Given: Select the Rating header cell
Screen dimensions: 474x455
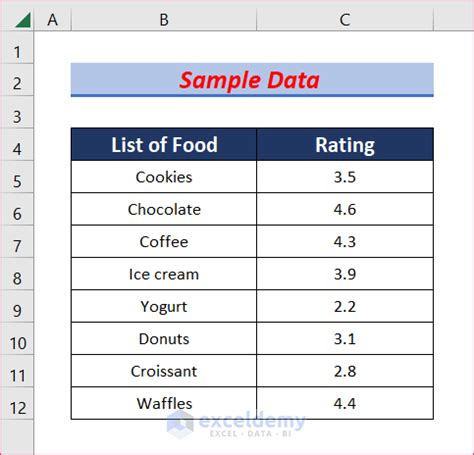Looking at the screenshot, I should [345, 144].
